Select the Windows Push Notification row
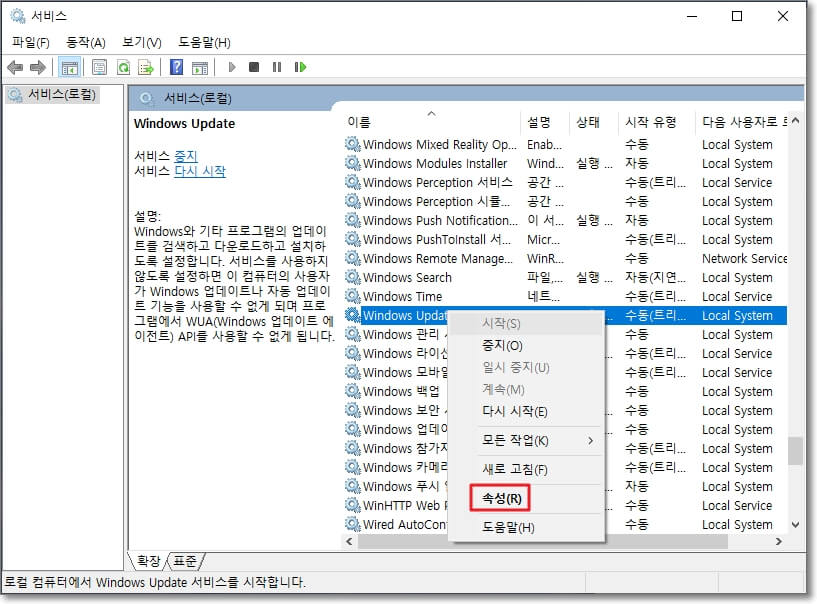Viewport: 817px width, 604px height. [x=565, y=220]
